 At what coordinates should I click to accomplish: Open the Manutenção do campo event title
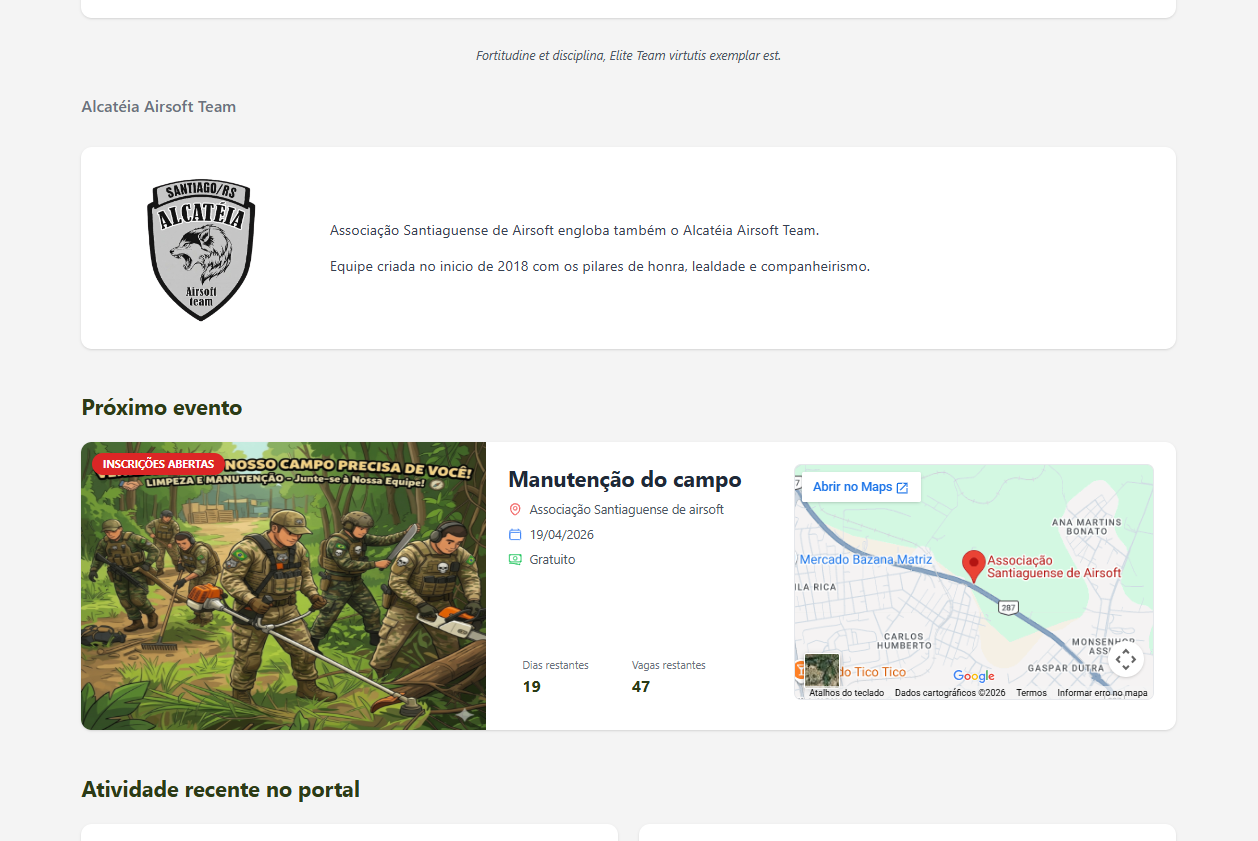pos(625,480)
